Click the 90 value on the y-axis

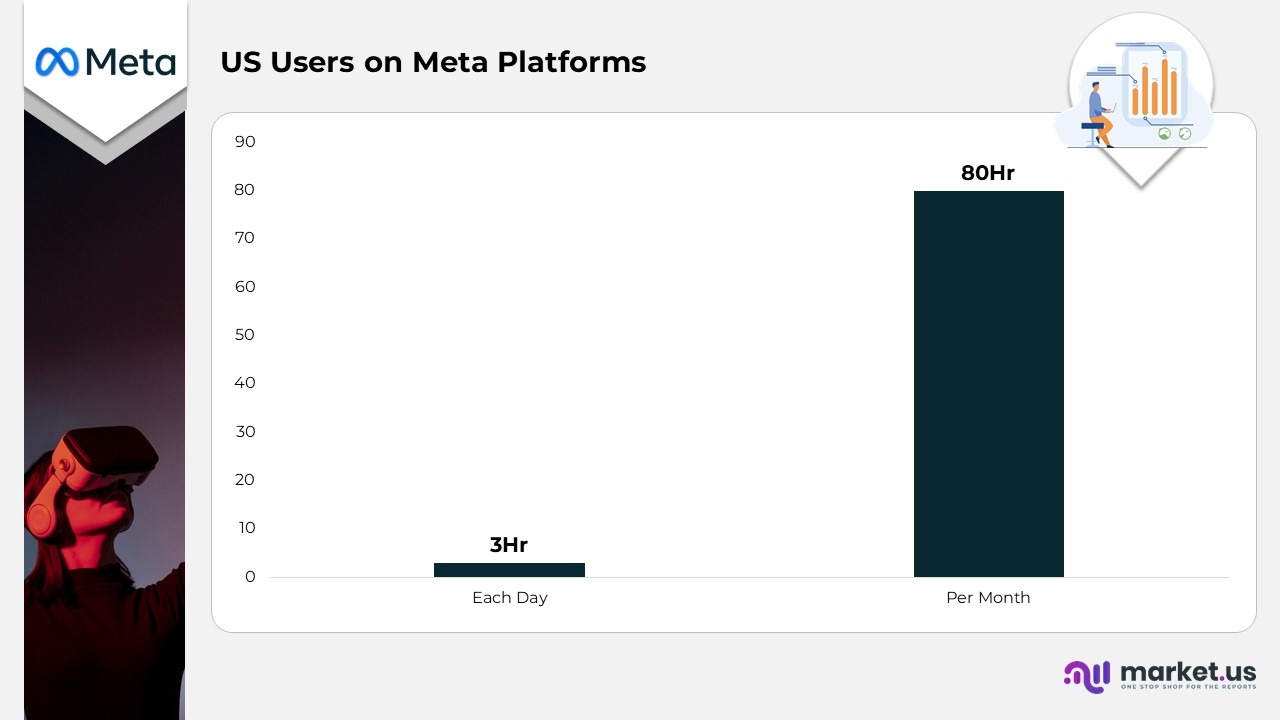[245, 142]
